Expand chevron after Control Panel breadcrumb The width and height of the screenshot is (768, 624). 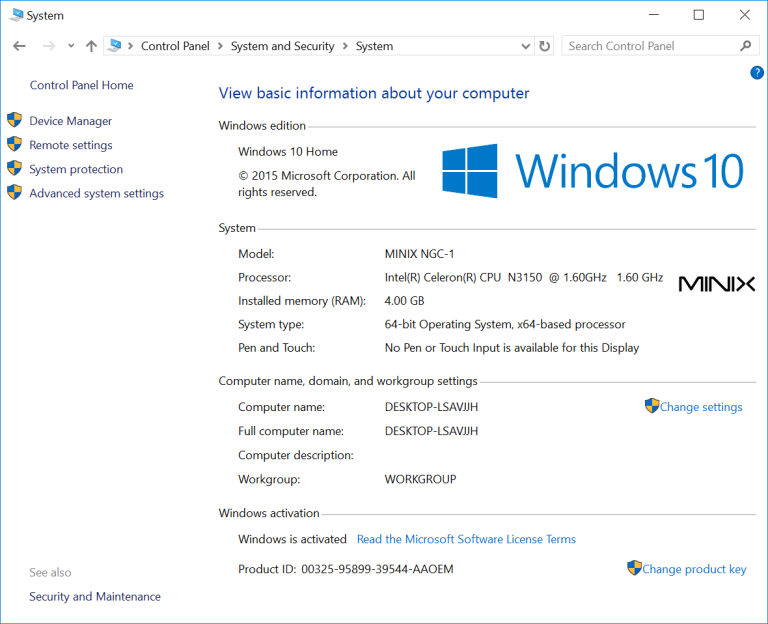click(220, 46)
